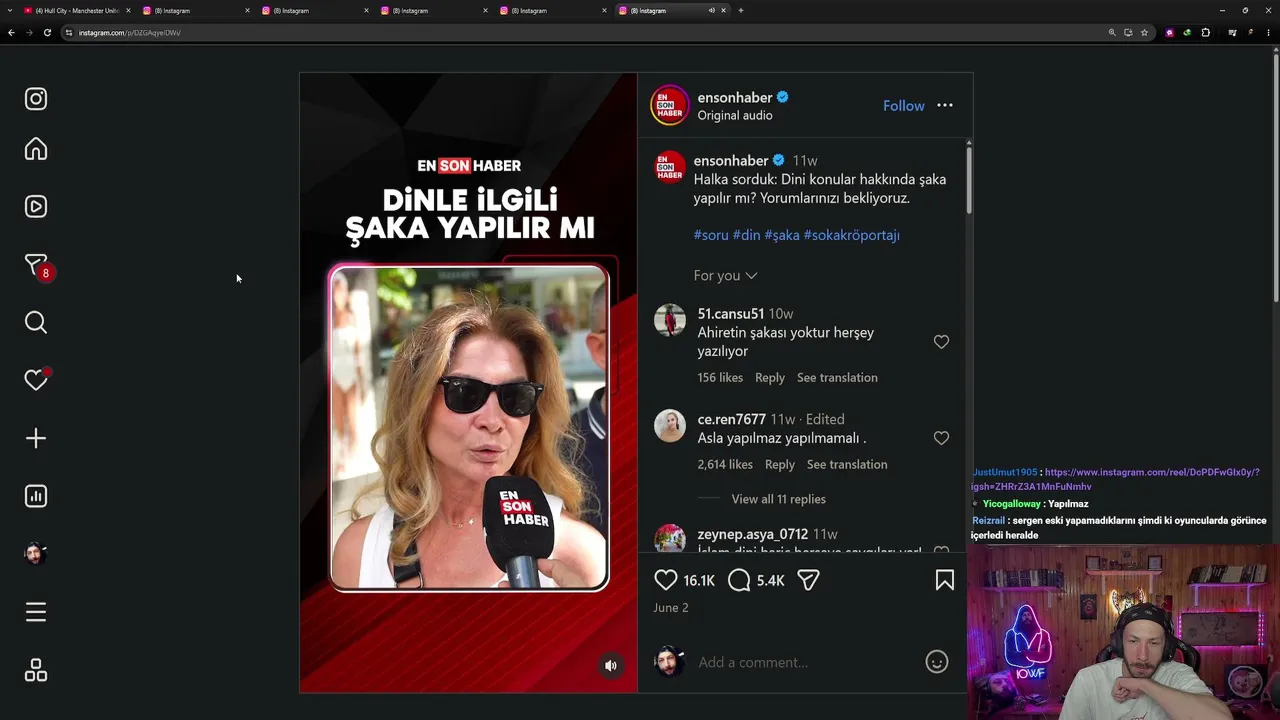Share the post with the send icon

tap(808, 580)
